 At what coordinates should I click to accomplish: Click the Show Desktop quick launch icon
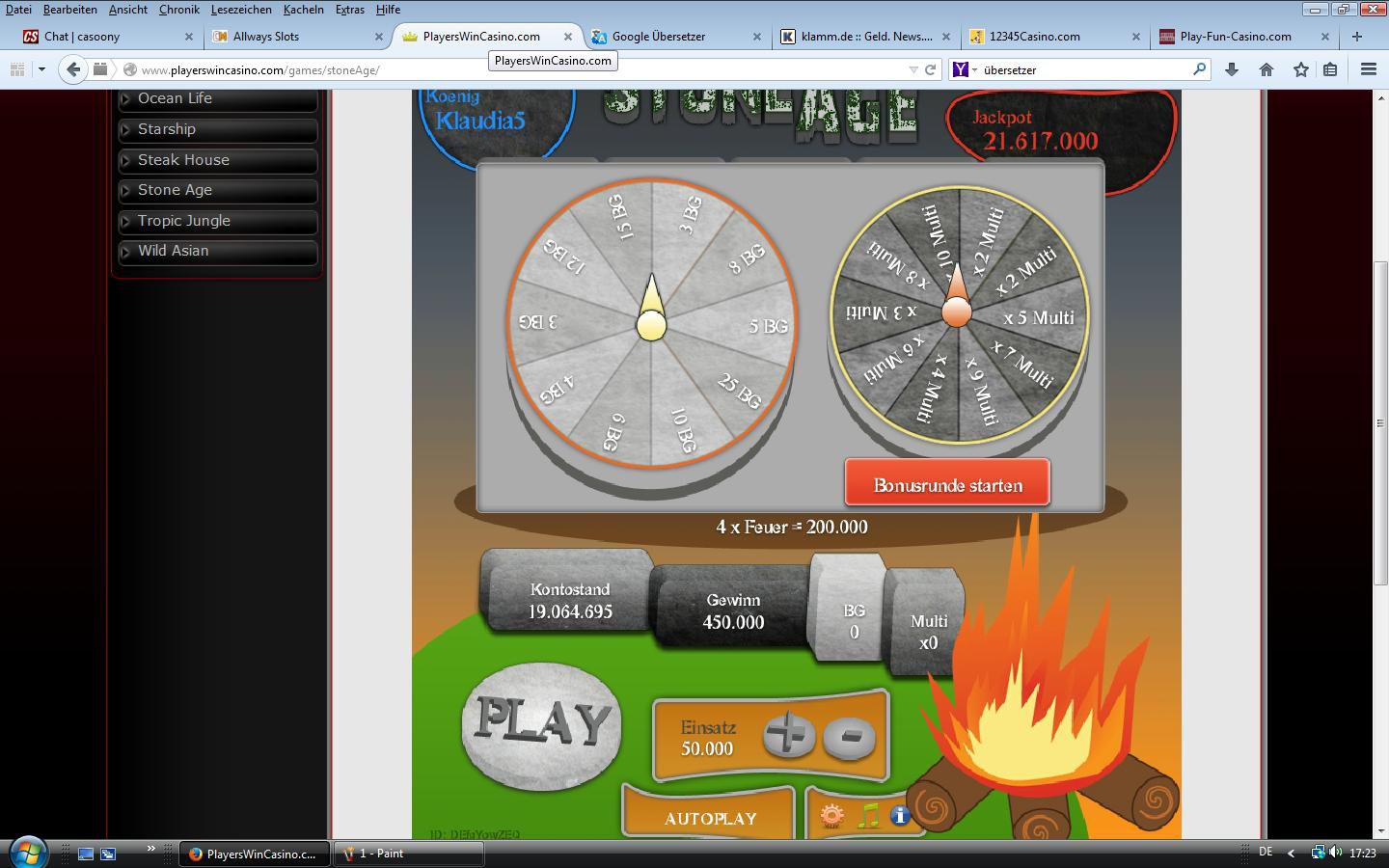[86, 854]
